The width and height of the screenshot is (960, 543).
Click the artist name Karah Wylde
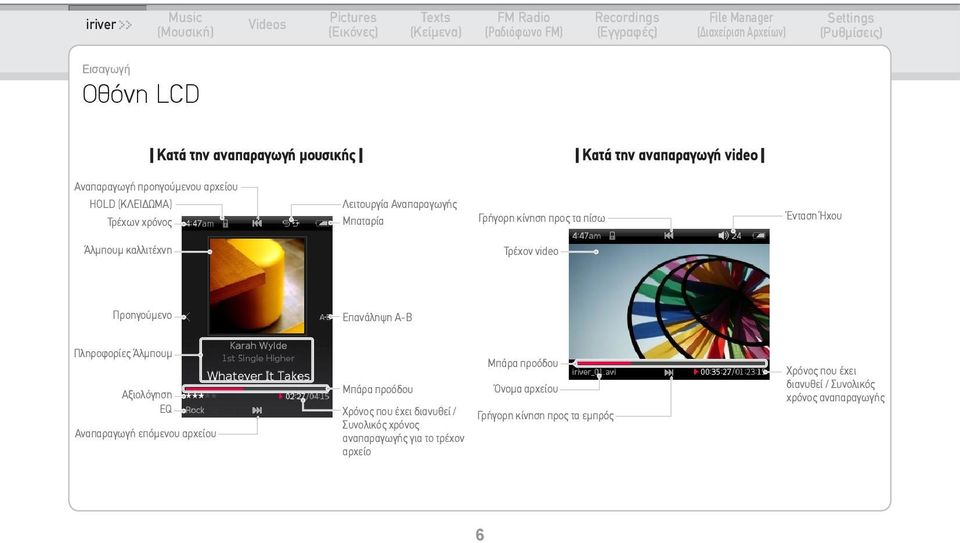[x=258, y=345]
